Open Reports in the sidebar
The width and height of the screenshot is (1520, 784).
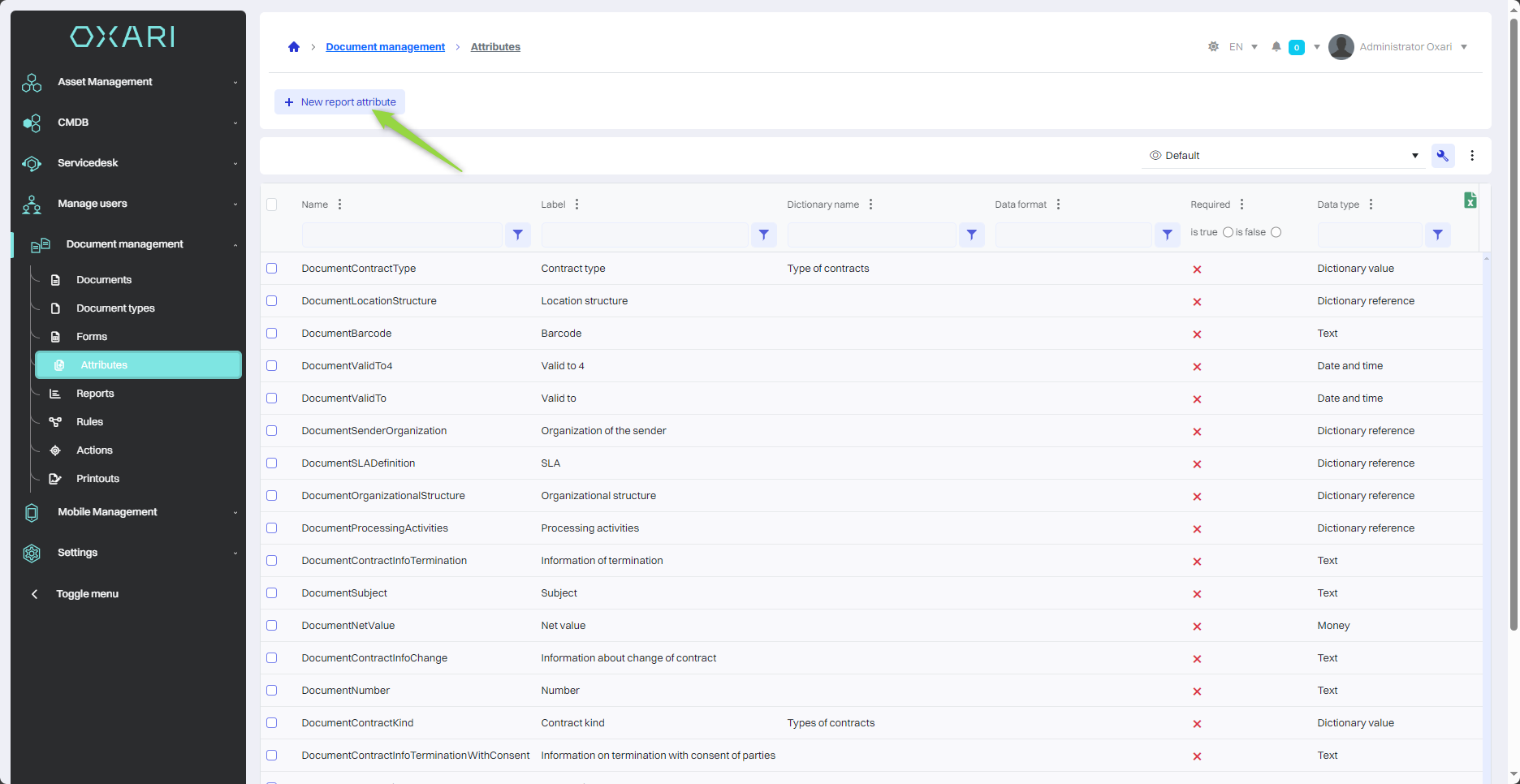(95, 394)
